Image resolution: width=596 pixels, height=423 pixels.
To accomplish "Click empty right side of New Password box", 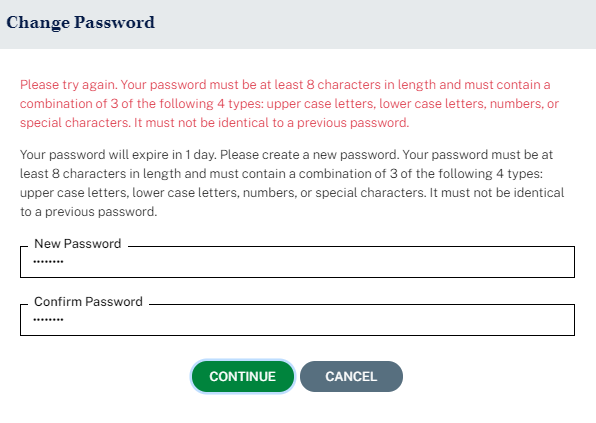I will (x=456, y=262).
